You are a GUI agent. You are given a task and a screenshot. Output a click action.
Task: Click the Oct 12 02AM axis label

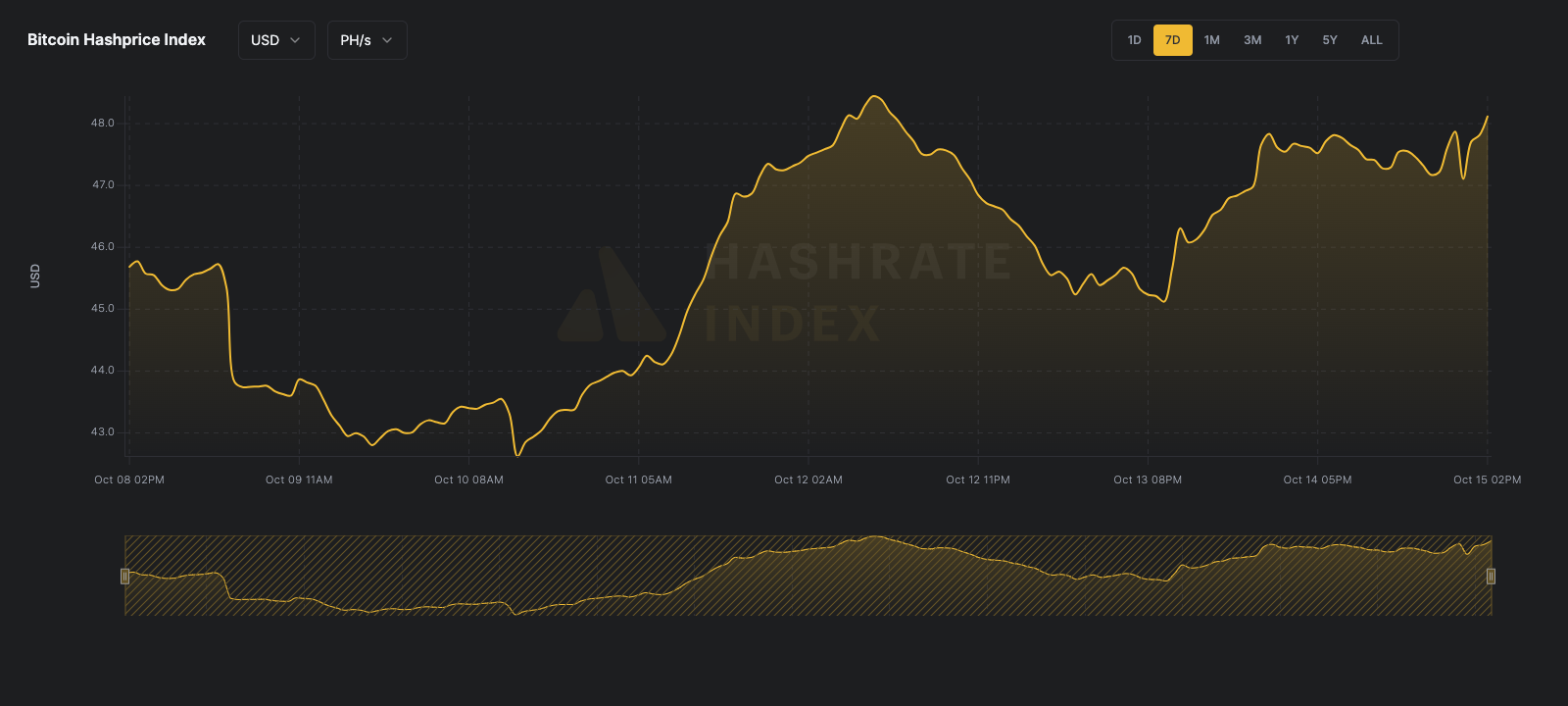[808, 479]
